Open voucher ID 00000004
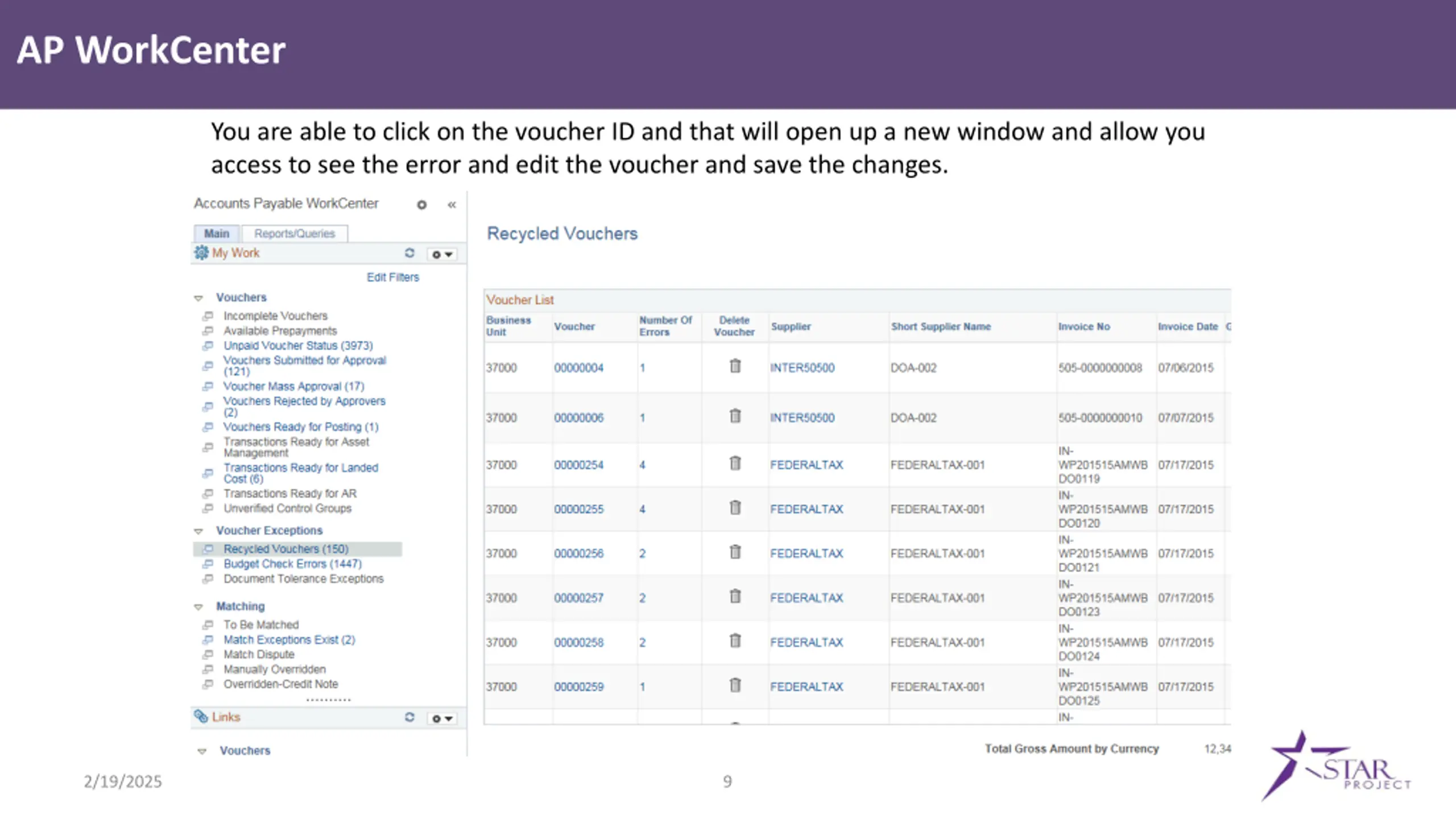The height and width of the screenshot is (819, 1456). (579, 368)
